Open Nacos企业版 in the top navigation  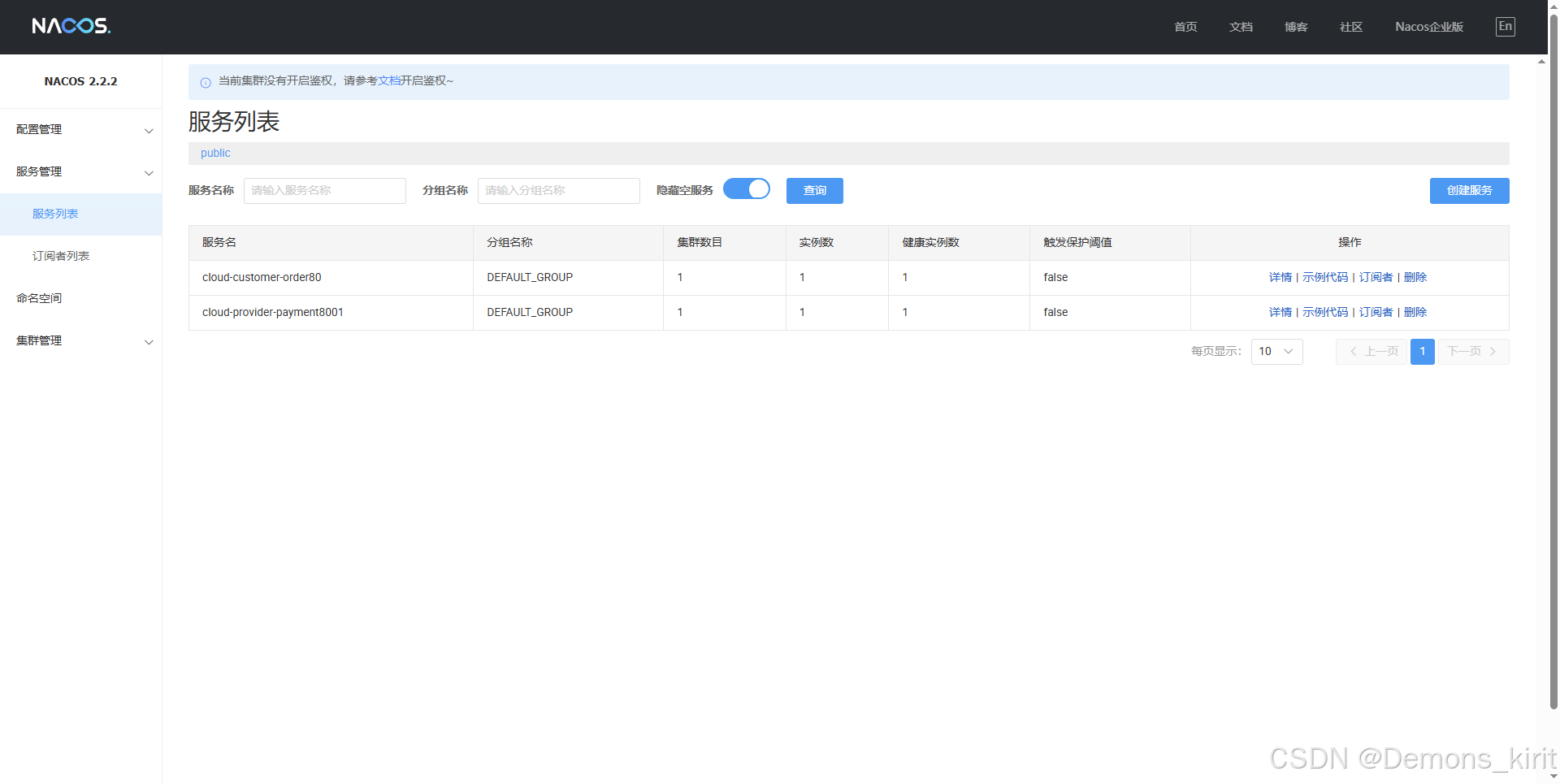coord(1429,27)
